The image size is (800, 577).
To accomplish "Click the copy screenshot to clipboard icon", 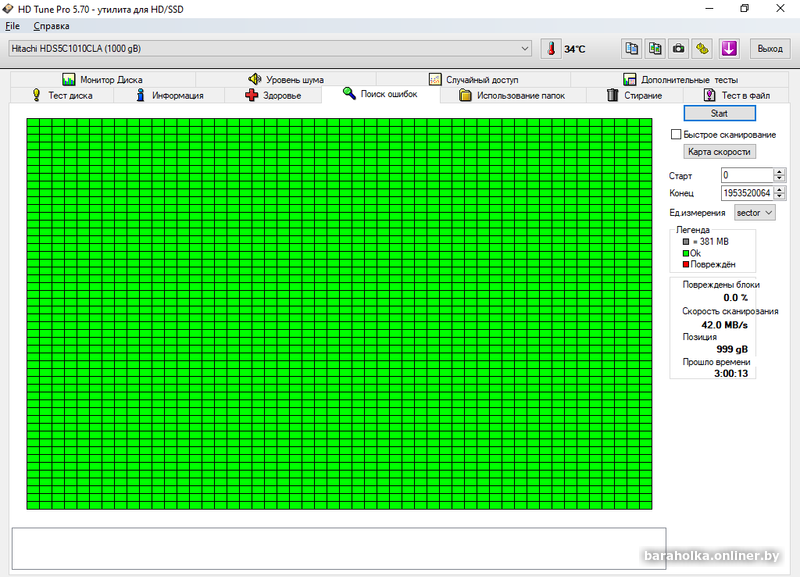I will pos(655,48).
